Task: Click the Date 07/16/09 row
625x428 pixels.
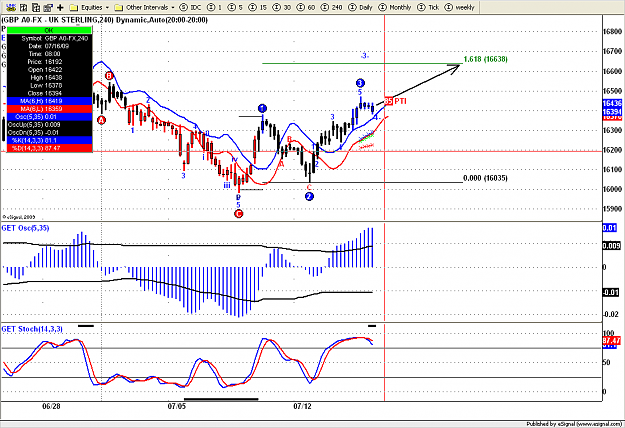Action: pos(49,46)
